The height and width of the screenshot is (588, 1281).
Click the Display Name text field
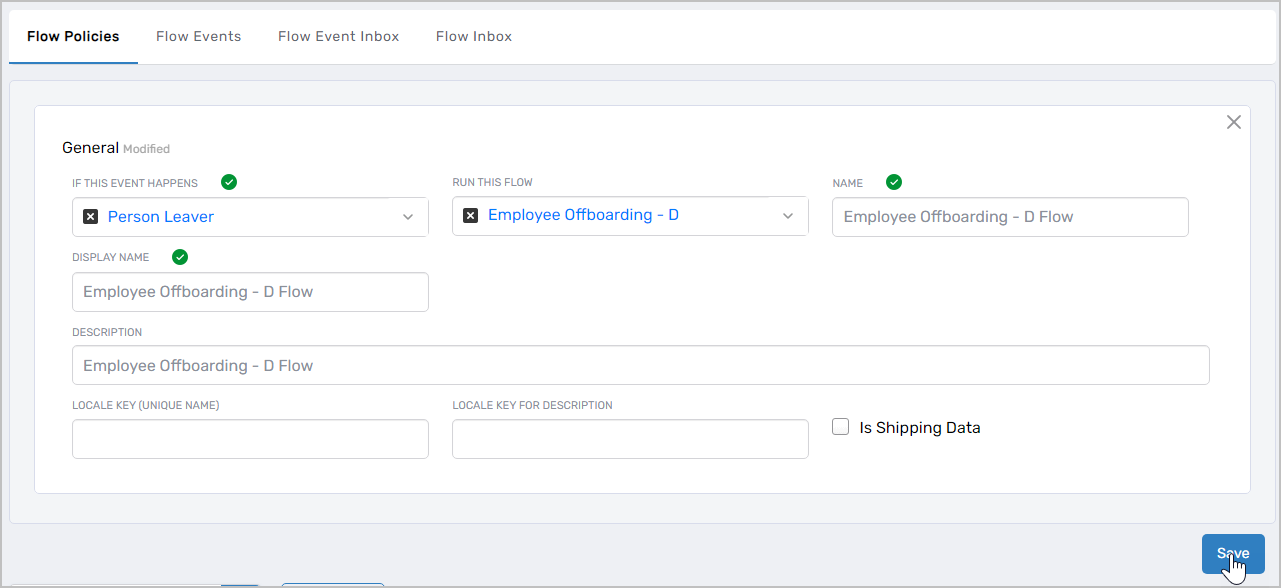[x=250, y=291]
